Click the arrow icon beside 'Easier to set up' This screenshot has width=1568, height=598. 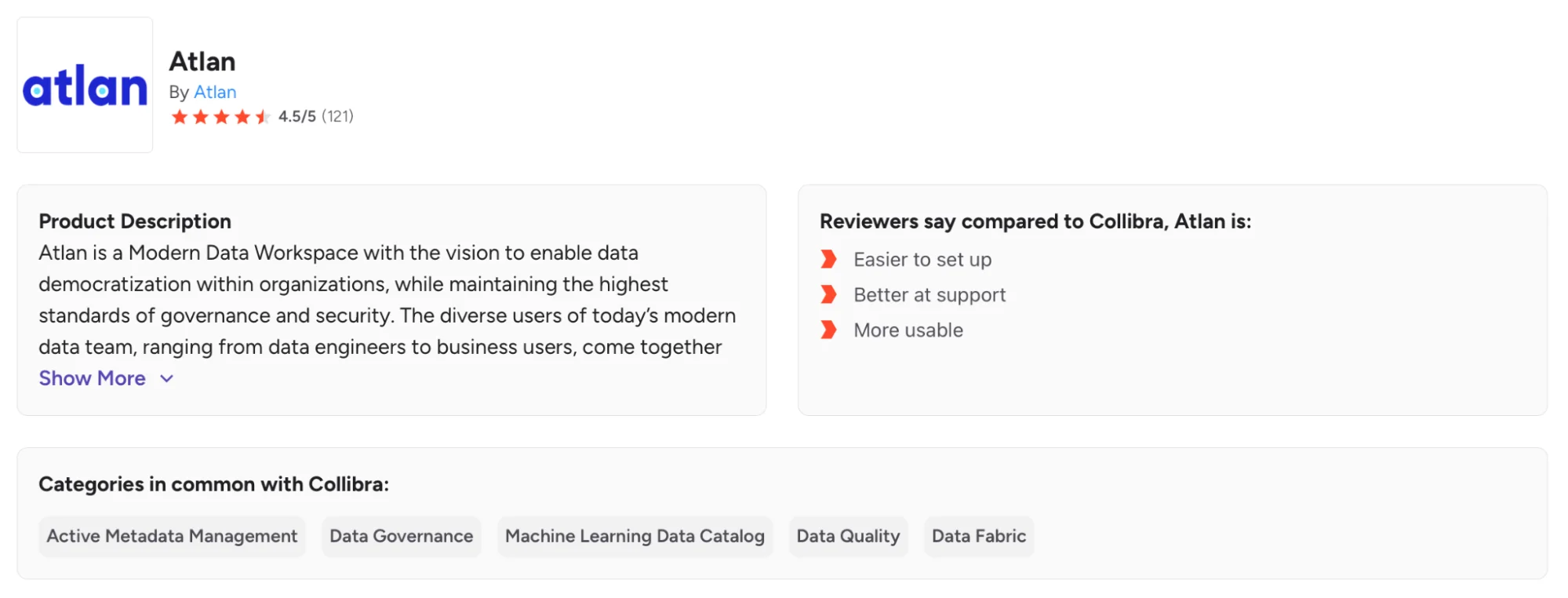click(x=829, y=259)
